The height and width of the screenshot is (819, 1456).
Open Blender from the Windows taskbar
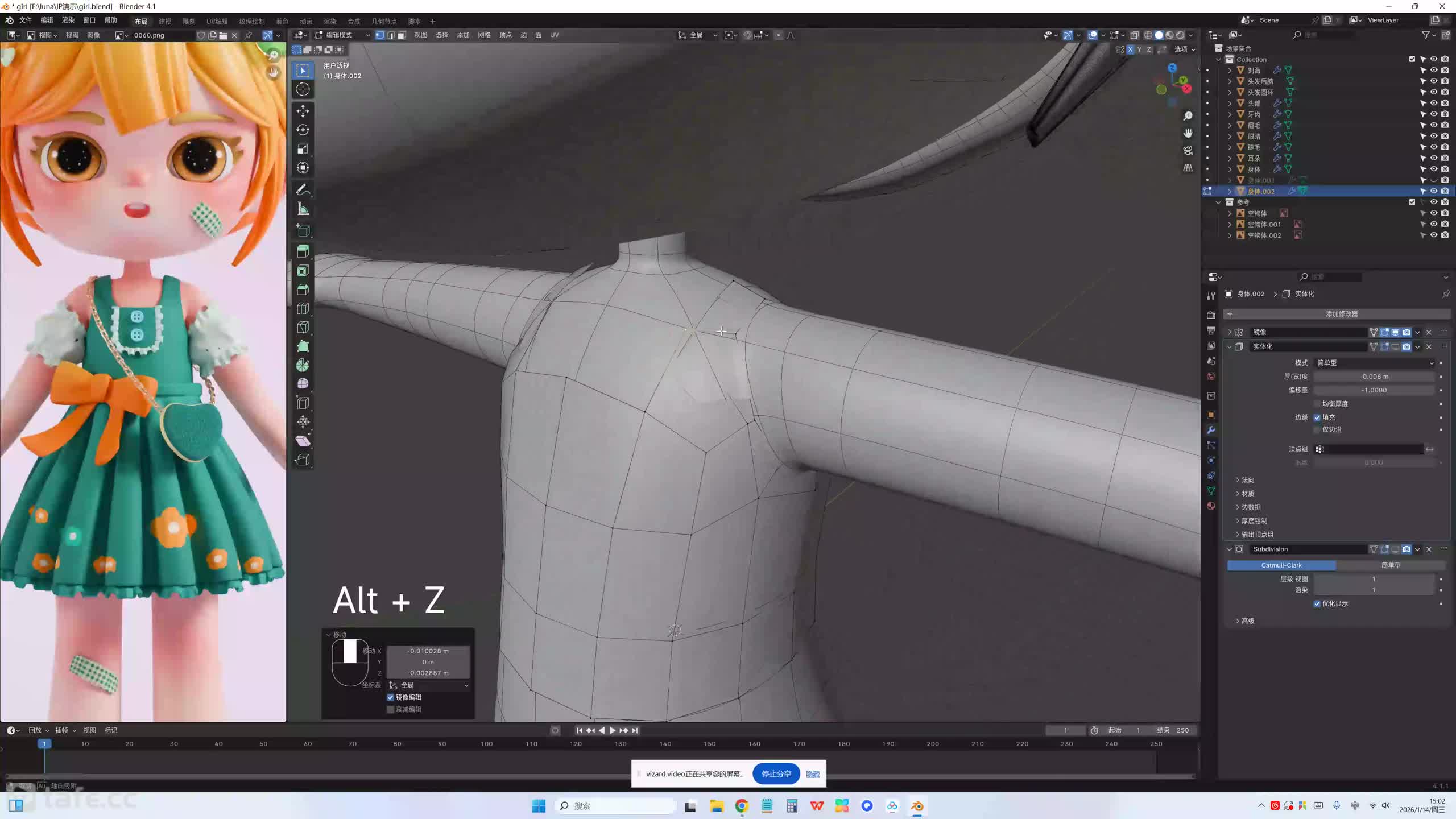pyautogui.click(x=917, y=805)
